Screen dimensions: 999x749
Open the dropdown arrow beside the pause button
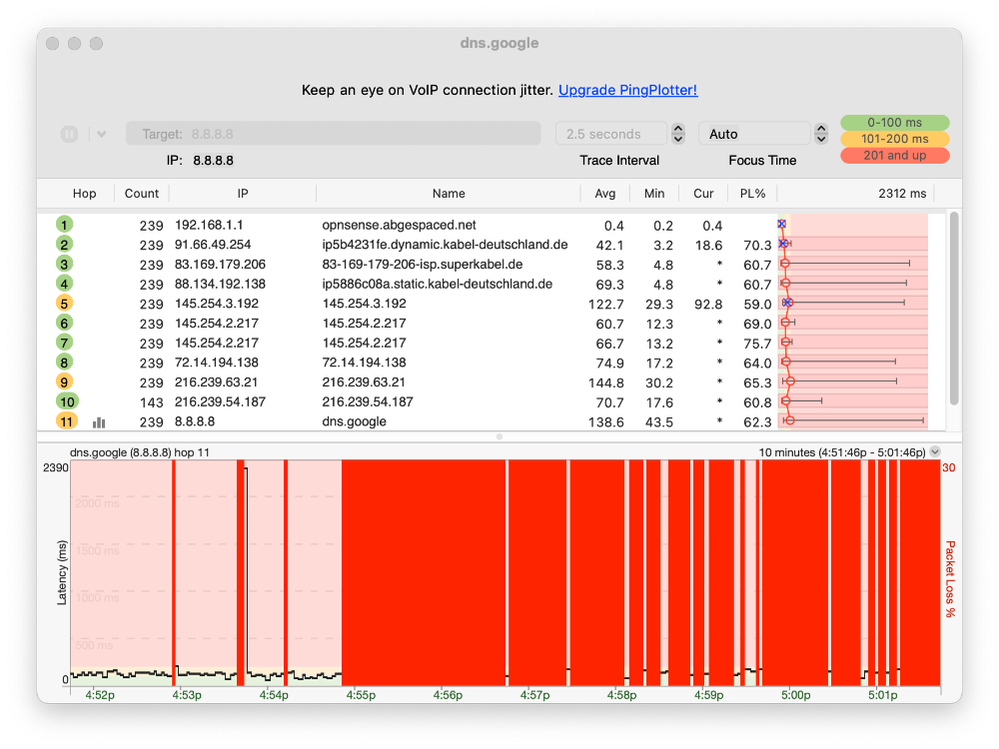pyautogui.click(x=101, y=134)
